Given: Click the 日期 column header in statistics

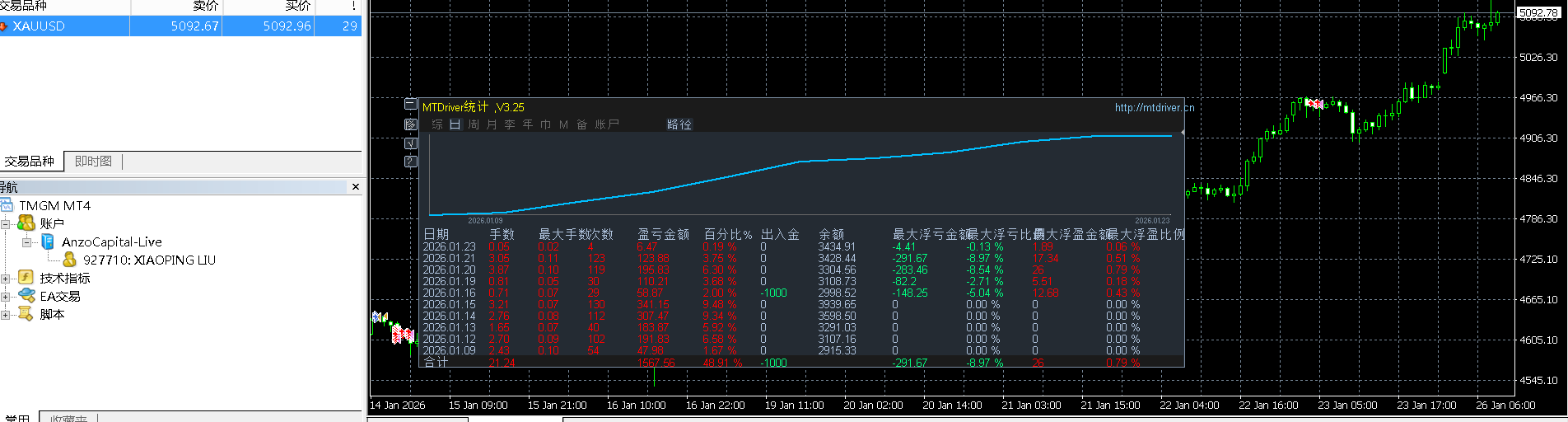Looking at the screenshot, I should pyautogui.click(x=436, y=234).
